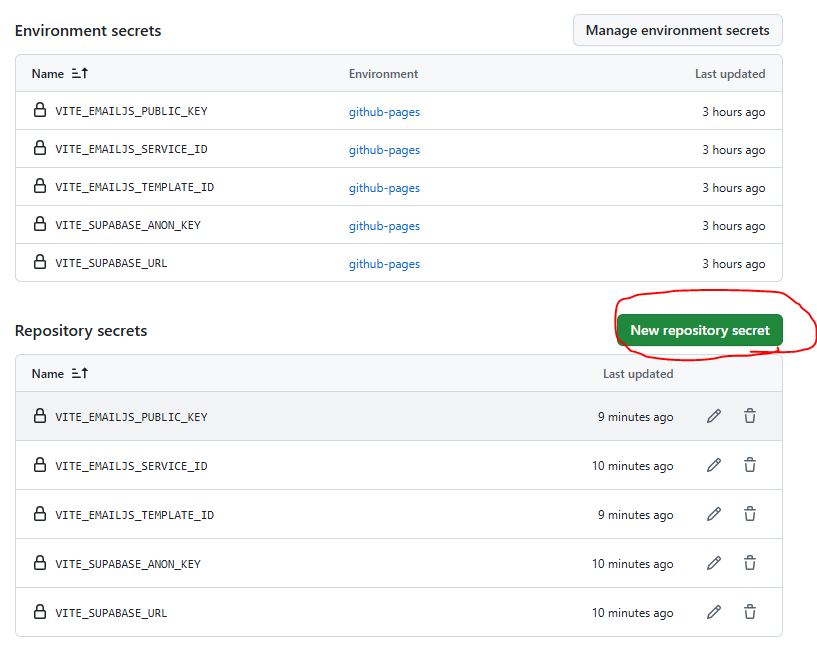This screenshot has height=664, width=817.
Task: Click '3 hours ago' for environment VITE_SUPABASE_URL
Action: [x=734, y=264]
